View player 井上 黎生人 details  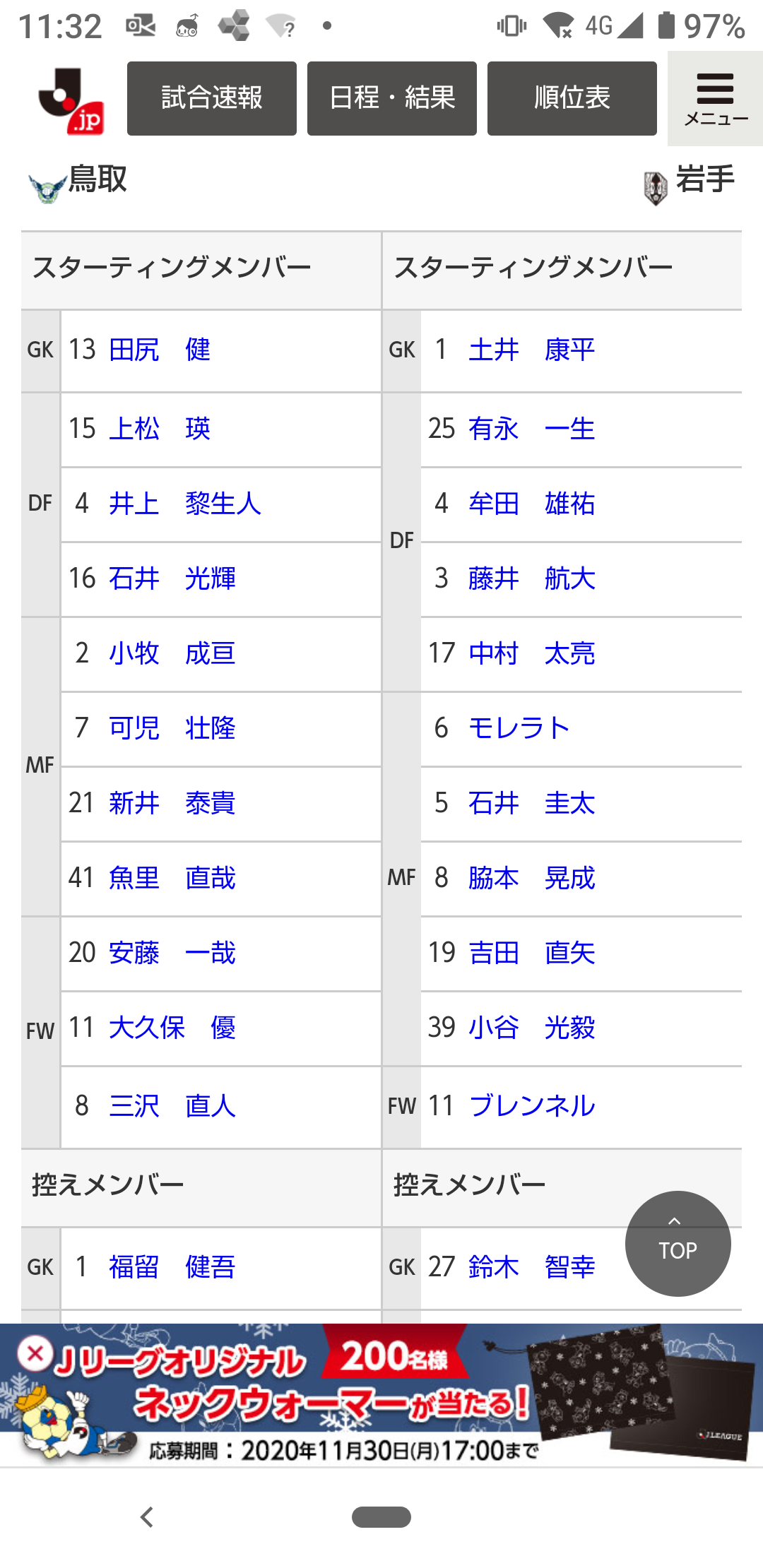[185, 504]
